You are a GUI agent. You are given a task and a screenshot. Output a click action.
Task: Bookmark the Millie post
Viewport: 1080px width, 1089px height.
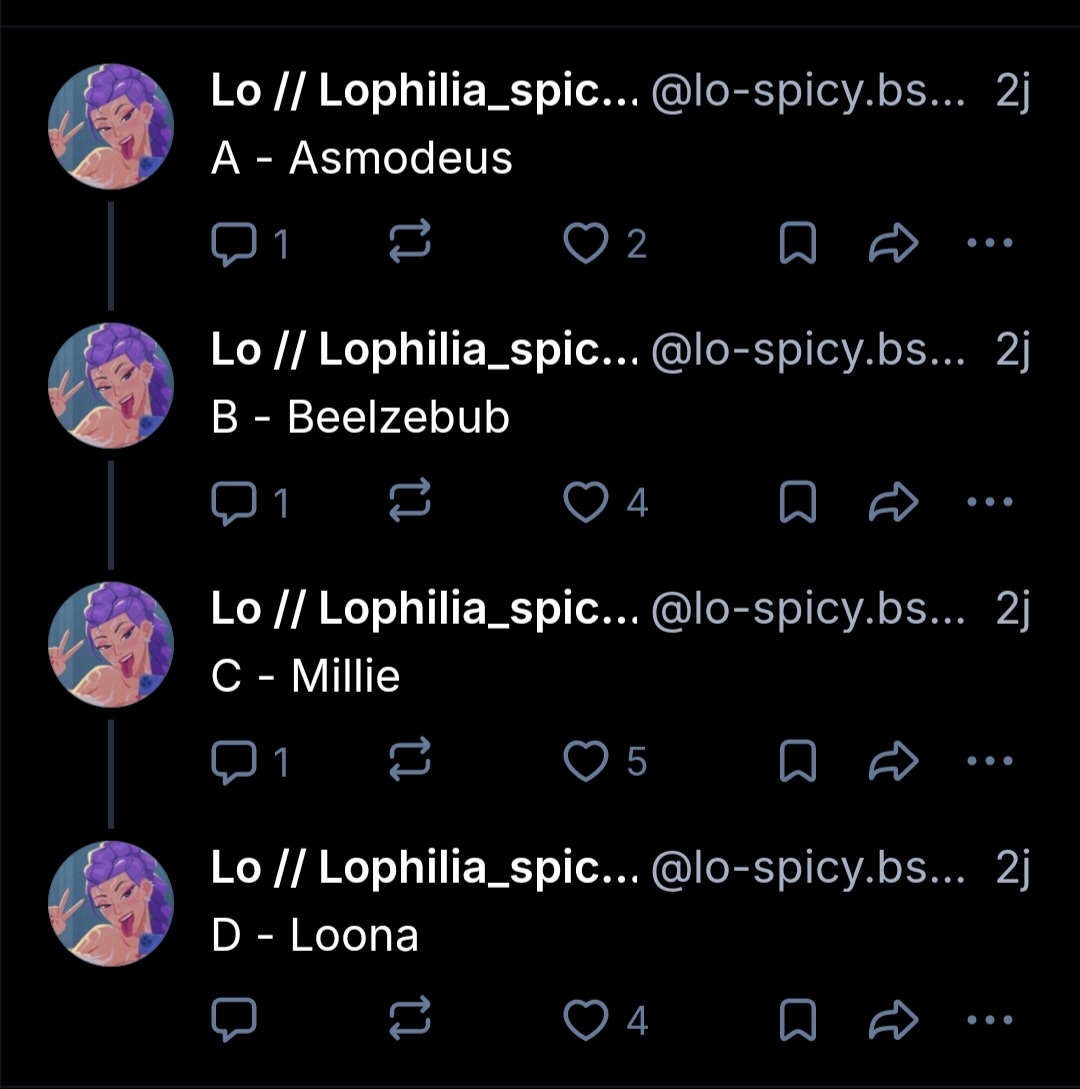click(x=797, y=762)
